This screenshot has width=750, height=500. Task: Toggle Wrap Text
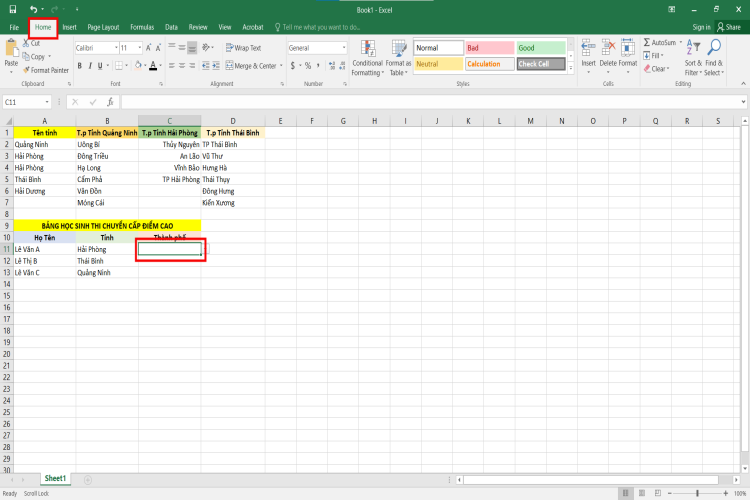pyautogui.click(x=243, y=48)
